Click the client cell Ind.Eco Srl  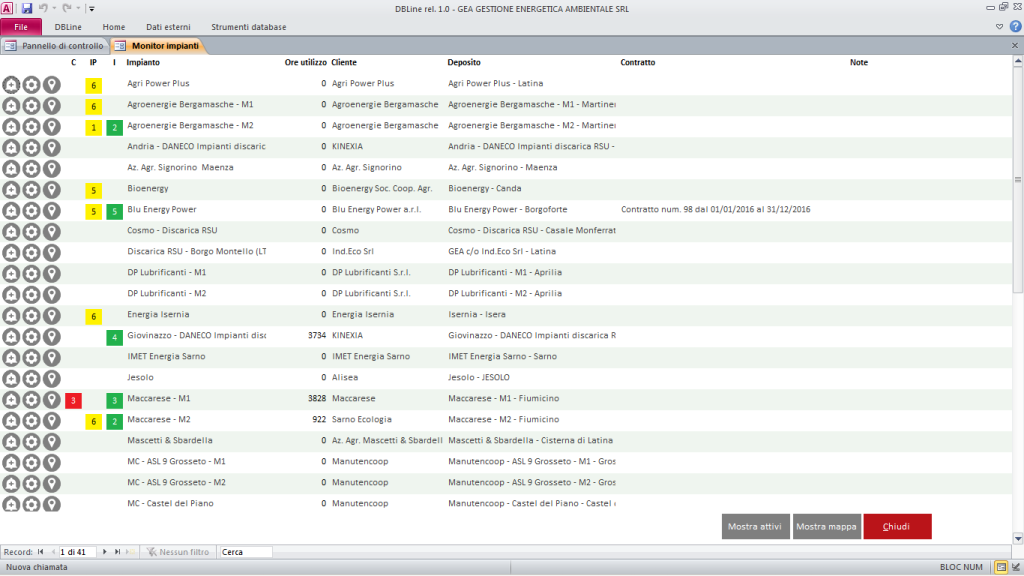point(353,251)
